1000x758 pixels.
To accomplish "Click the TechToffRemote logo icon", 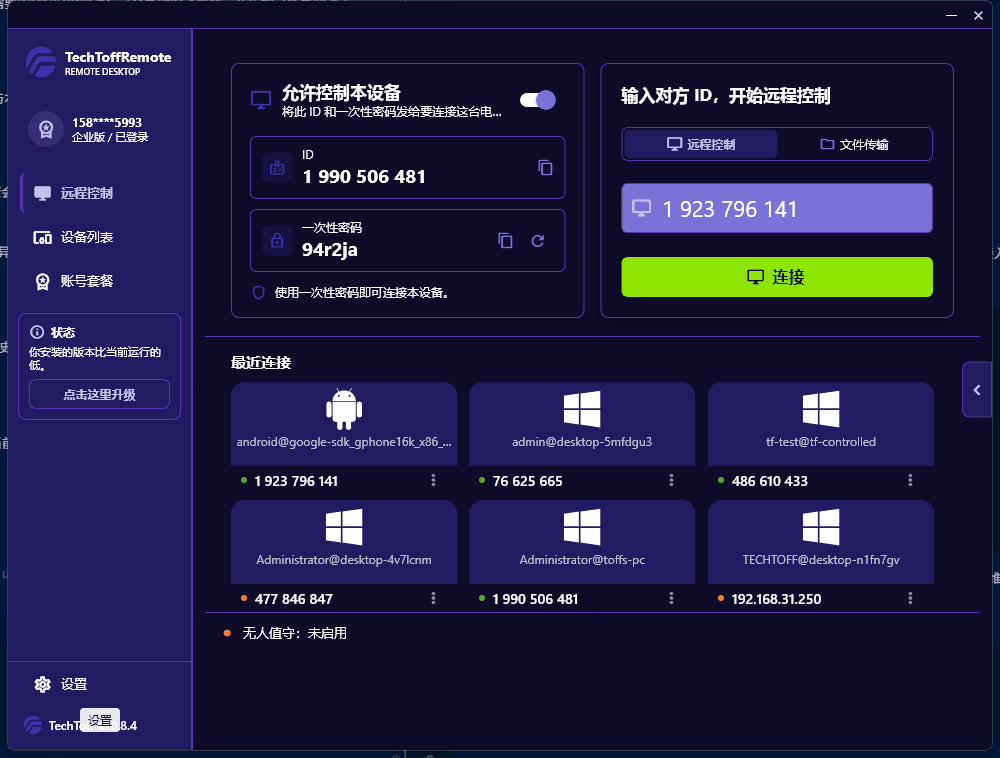I will [x=41, y=62].
